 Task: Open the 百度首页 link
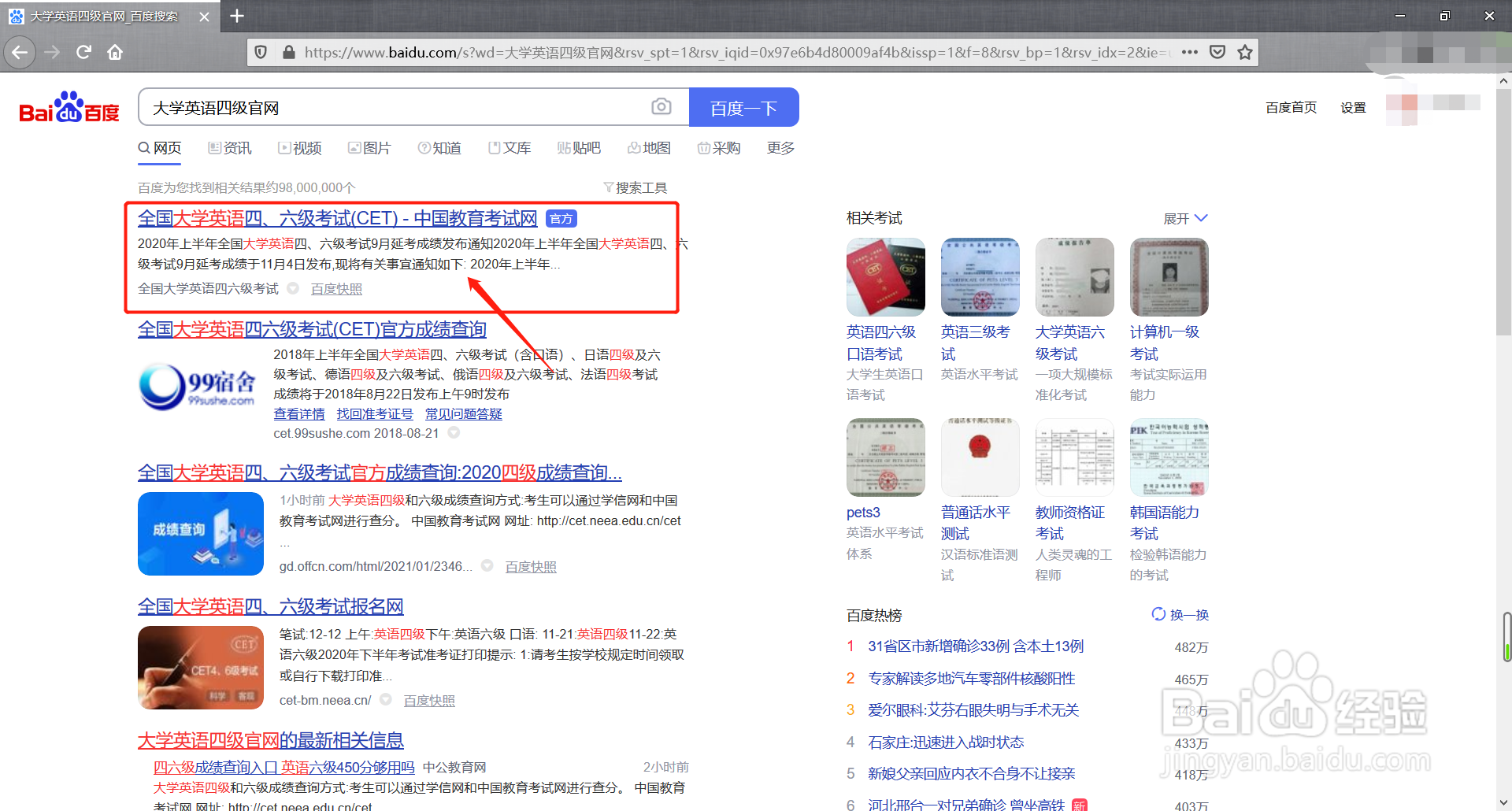coord(1291,107)
